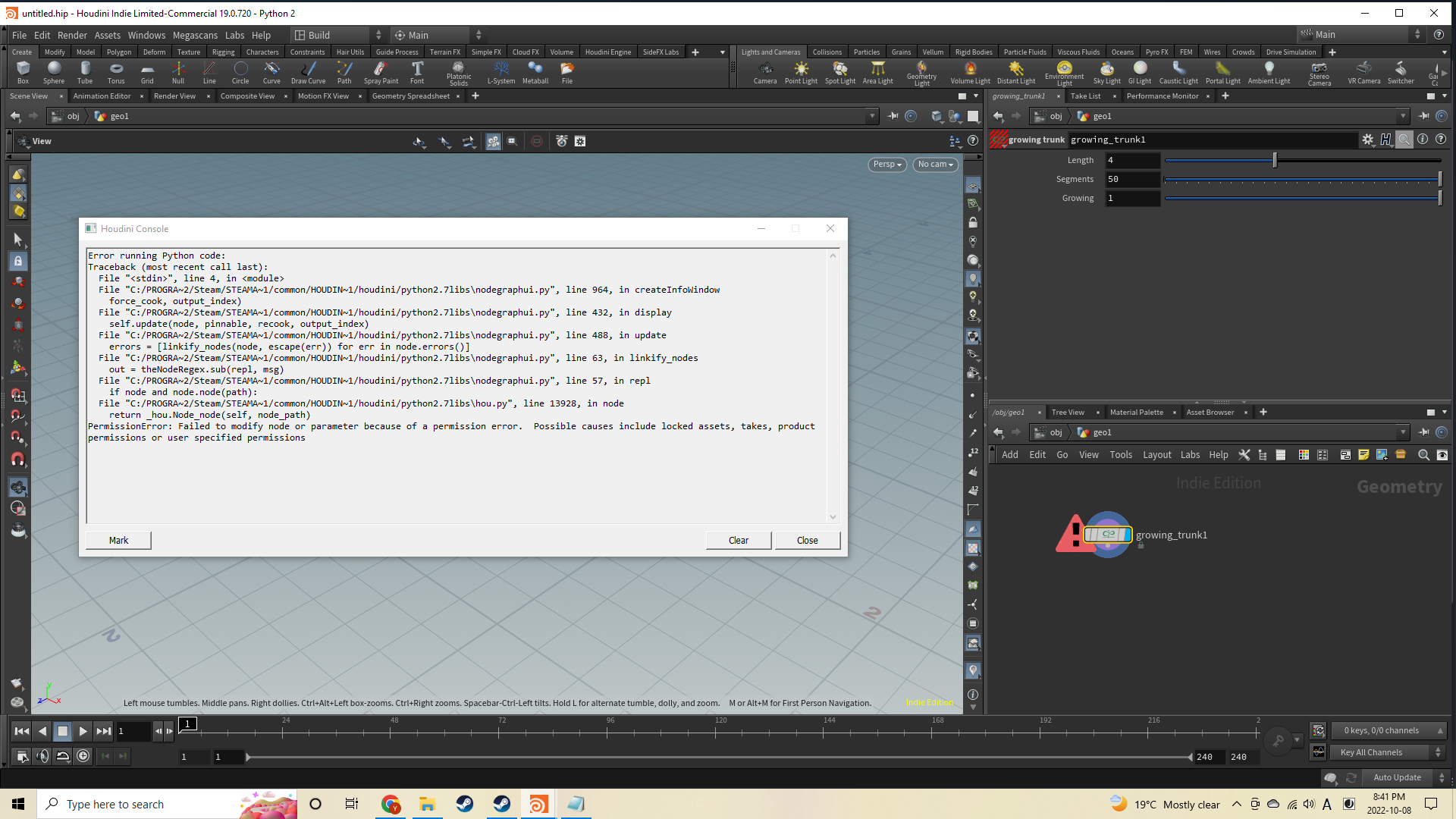Choose the Draw Curve tool
Viewport: 1456px width, 819px height.
point(308,72)
